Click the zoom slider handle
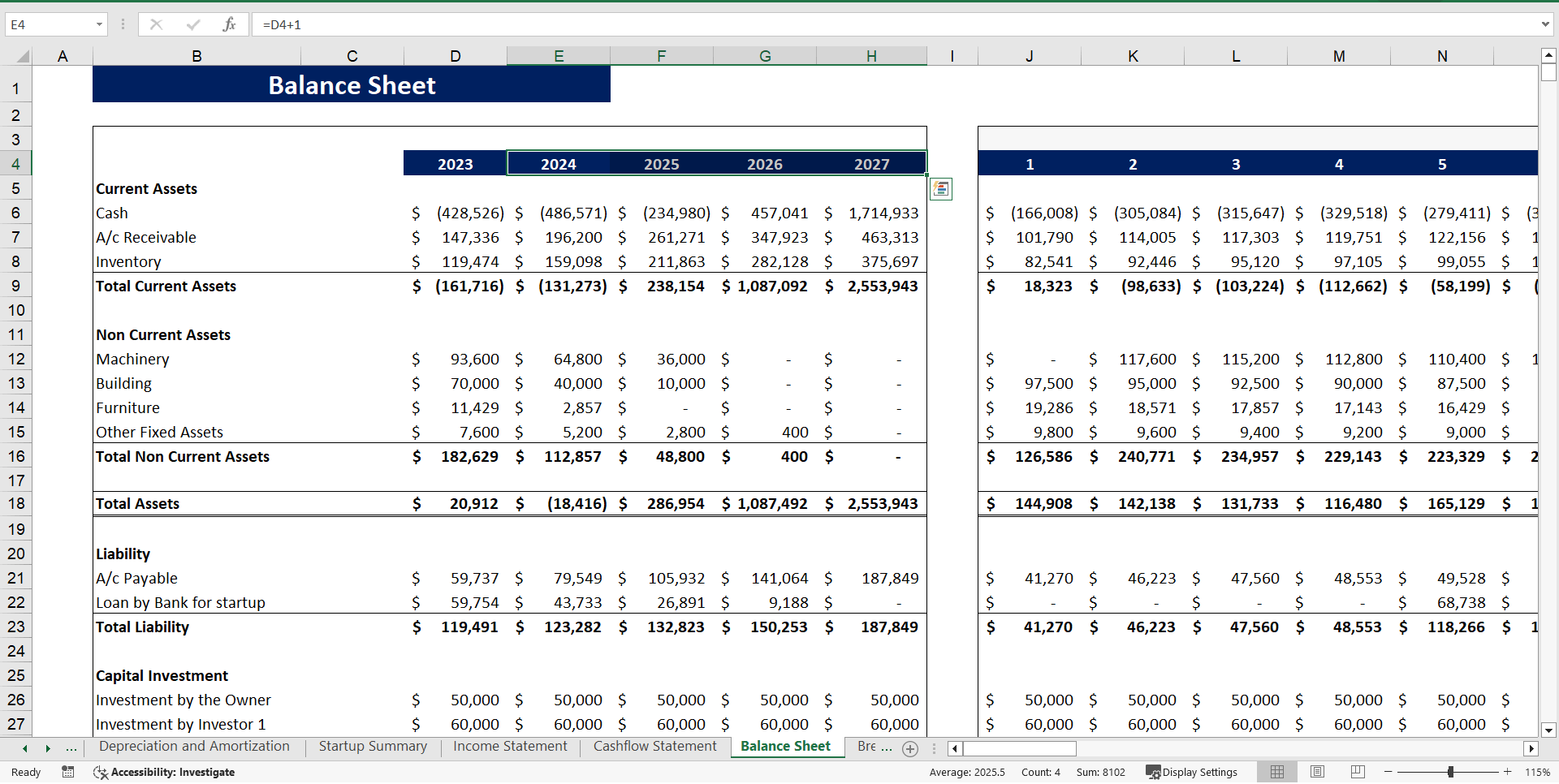 1451,772
